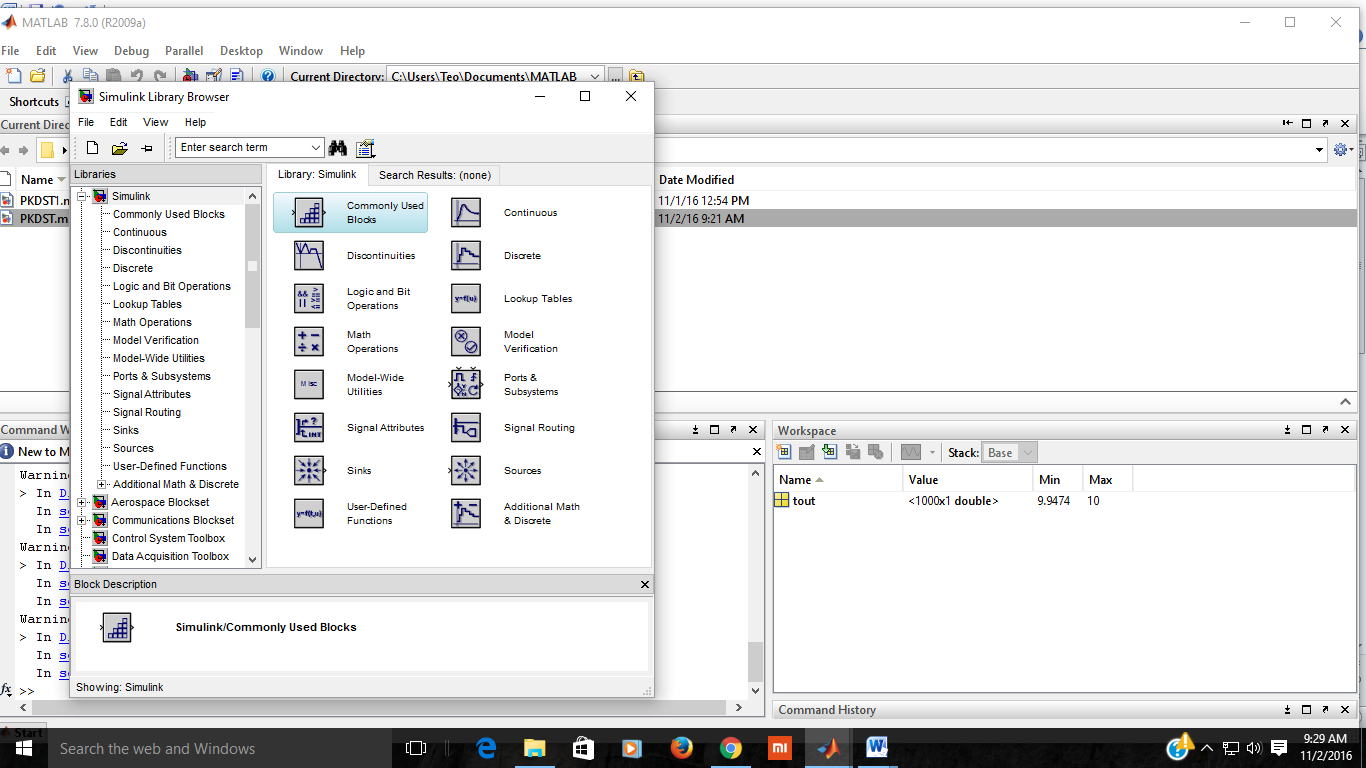Click the MATLAB Start button
This screenshot has height=768, width=1366.
pyautogui.click(x=22, y=732)
